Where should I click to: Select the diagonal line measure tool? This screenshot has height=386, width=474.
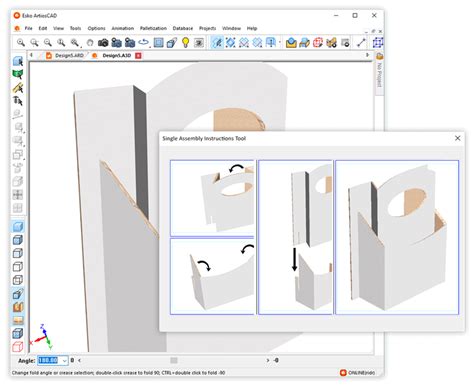point(361,43)
